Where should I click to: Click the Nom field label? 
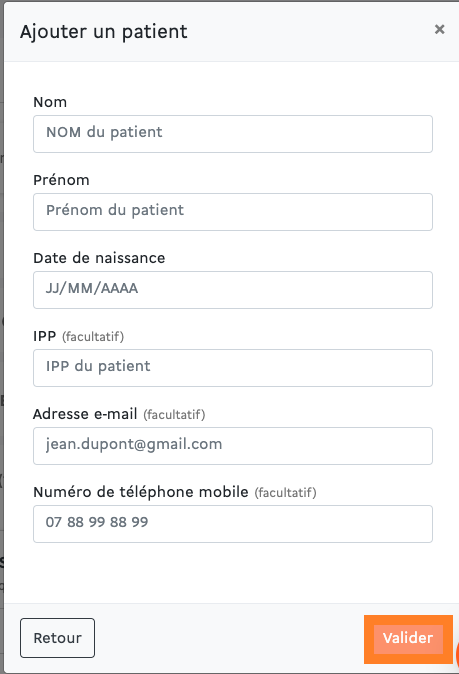[50, 102]
